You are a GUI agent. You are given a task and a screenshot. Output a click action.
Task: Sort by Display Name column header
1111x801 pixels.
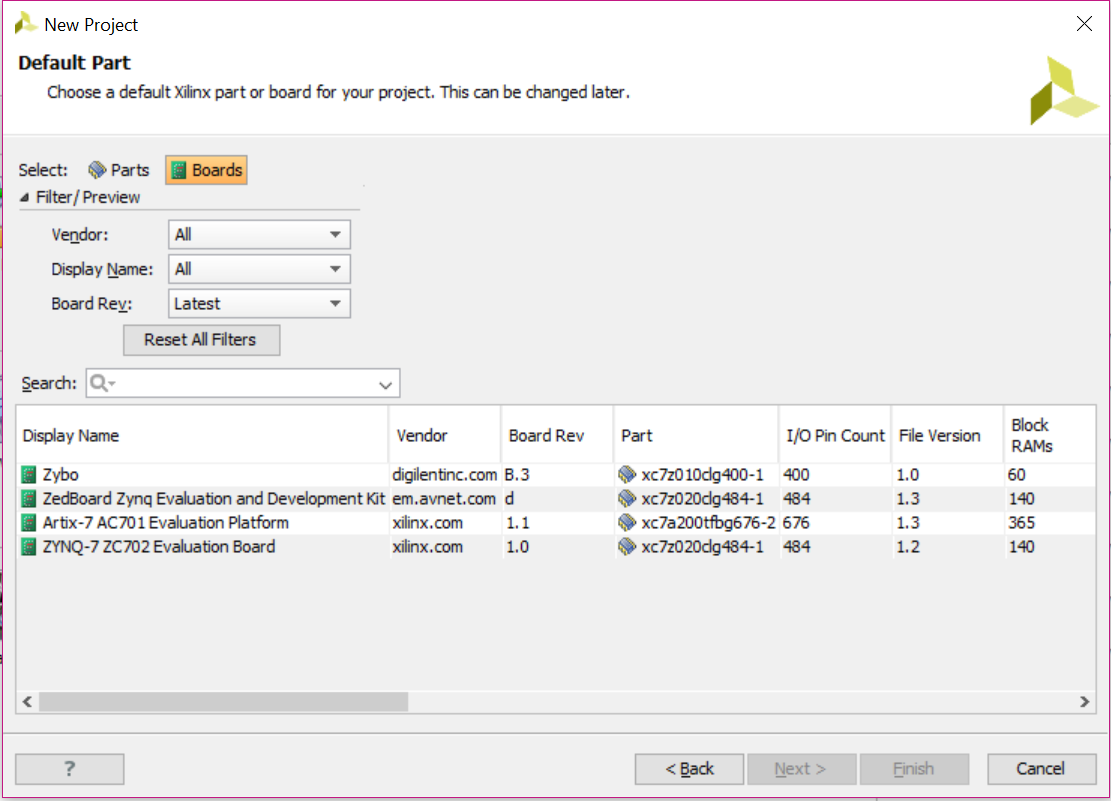point(202,435)
